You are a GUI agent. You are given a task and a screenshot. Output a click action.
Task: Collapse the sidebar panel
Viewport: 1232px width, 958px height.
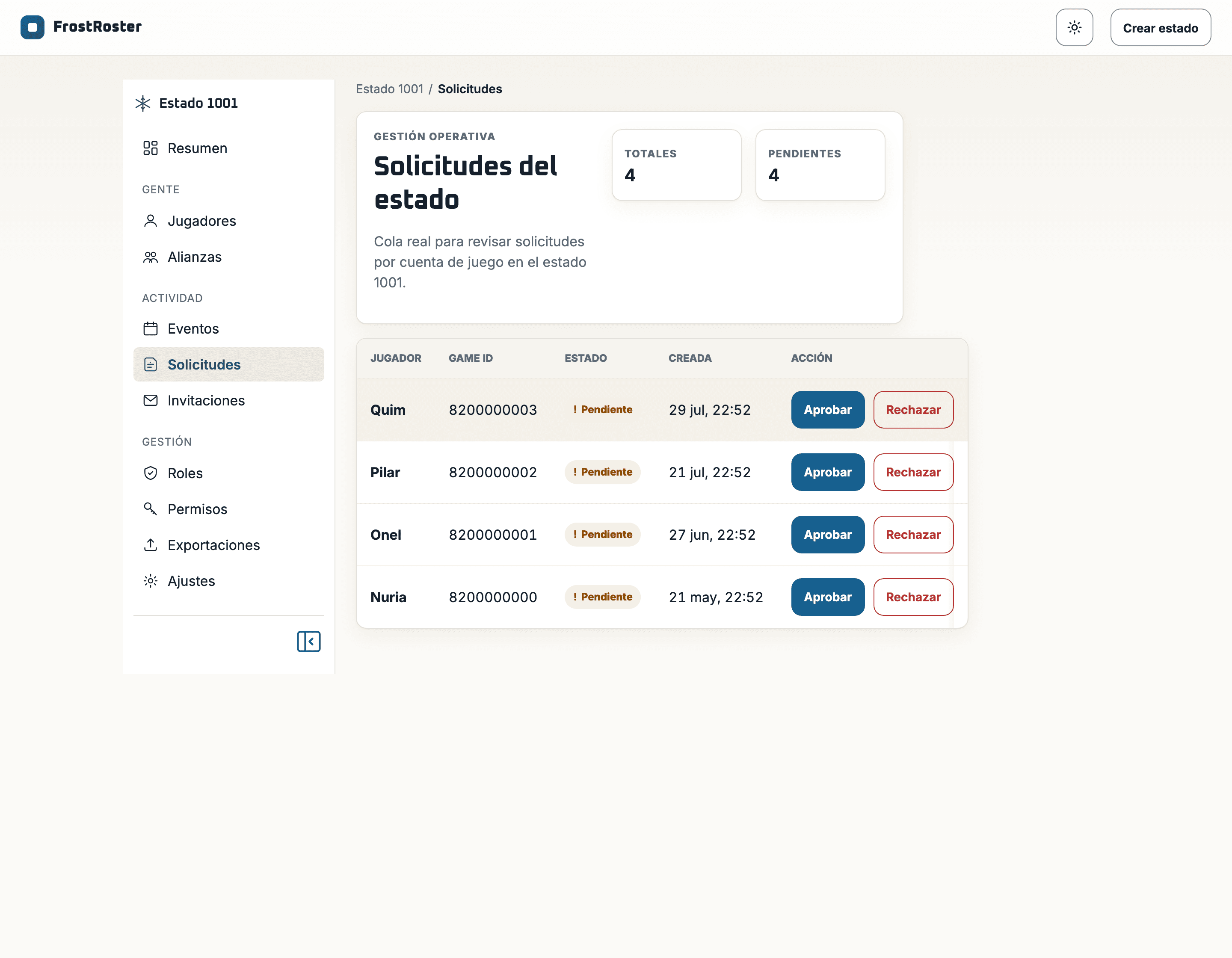tap(308, 641)
